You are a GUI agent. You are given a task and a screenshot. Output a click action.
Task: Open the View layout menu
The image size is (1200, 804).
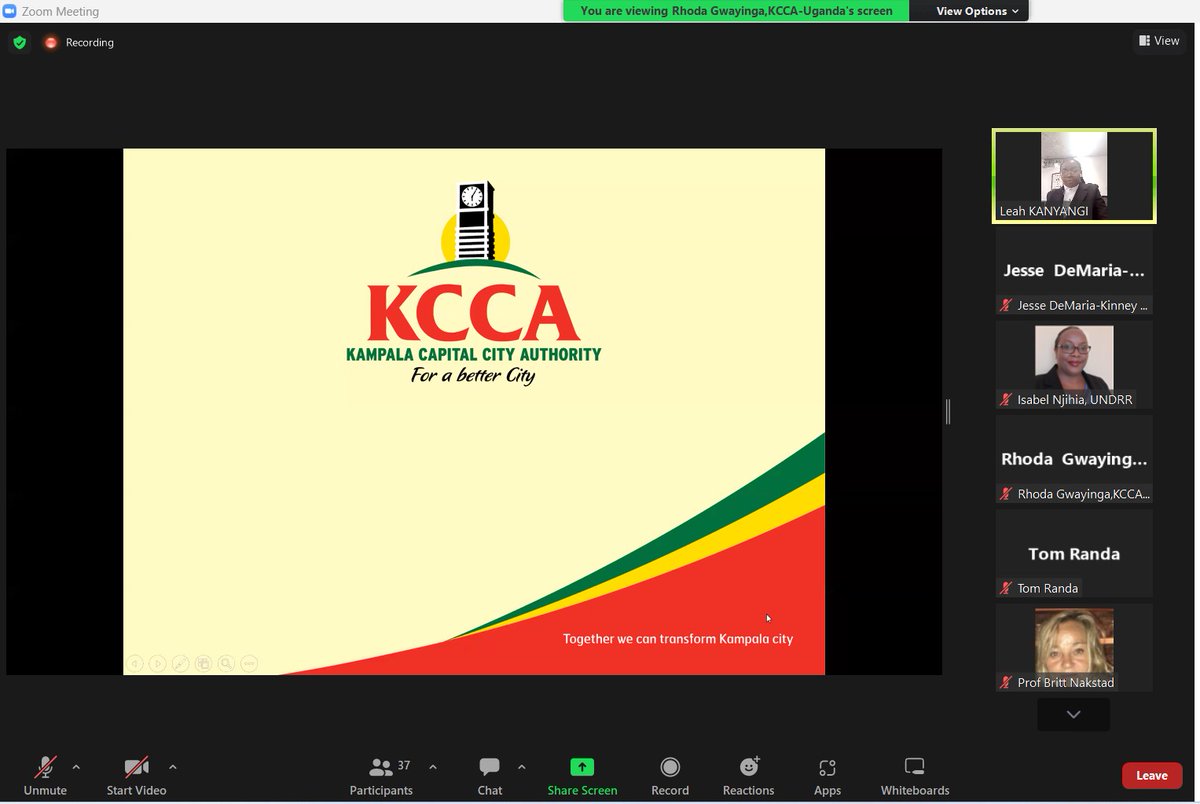(x=1159, y=41)
